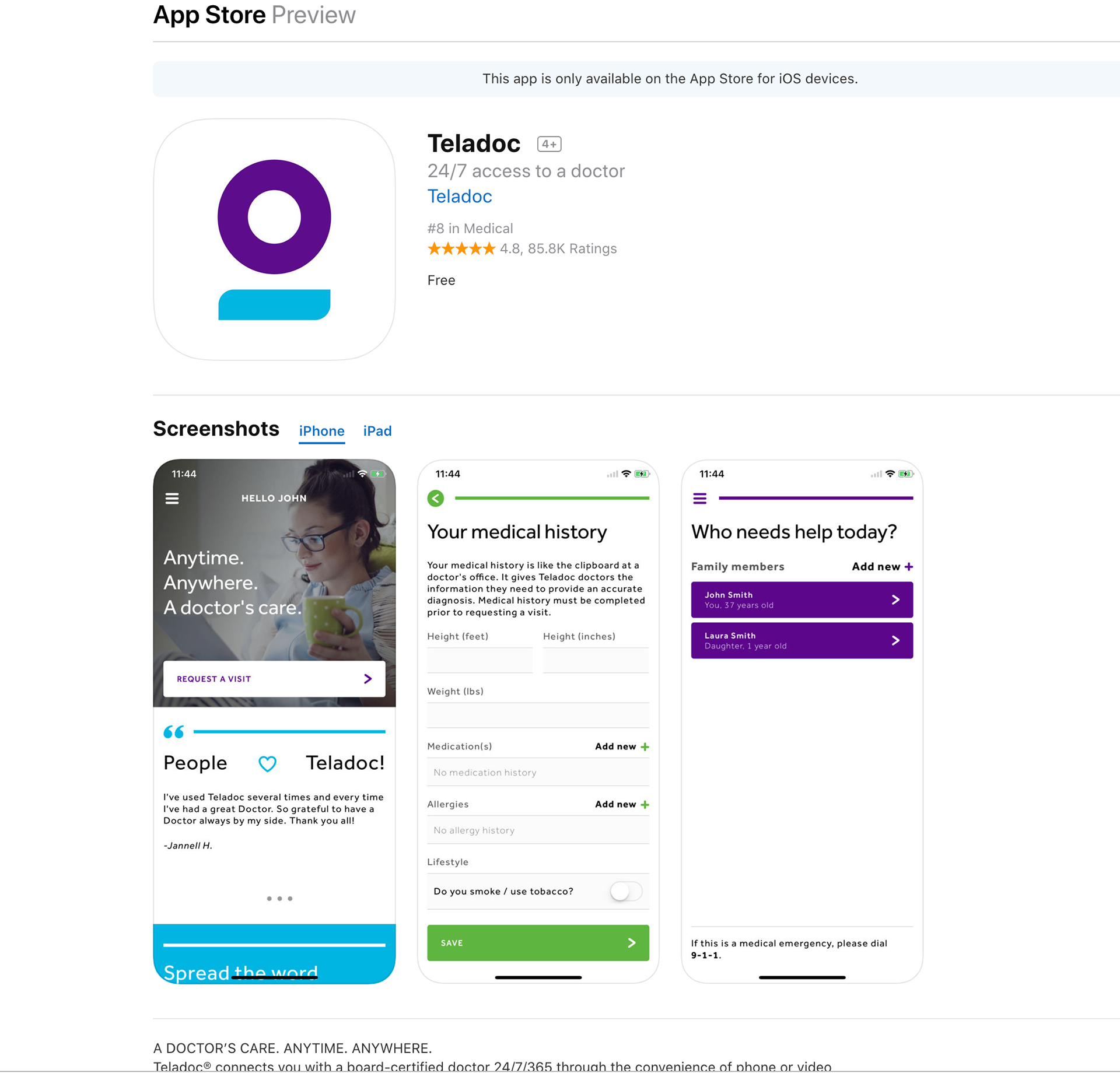
Task: Click the No medication history field
Action: [538, 773]
